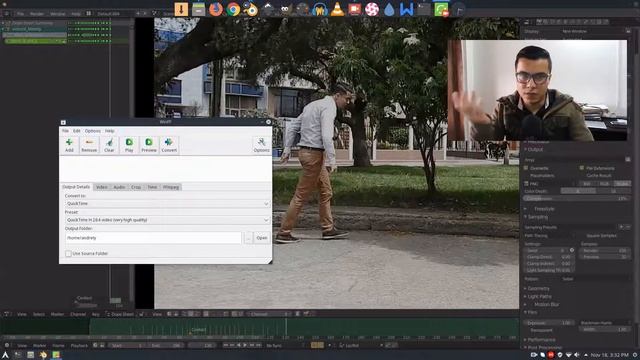Screen dimensions: 640x360
Task: Toggle the Square Samples option
Action: coord(602,236)
